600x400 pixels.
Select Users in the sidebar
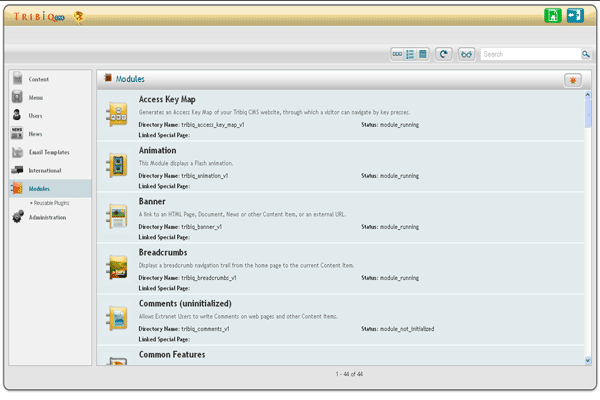coord(35,116)
